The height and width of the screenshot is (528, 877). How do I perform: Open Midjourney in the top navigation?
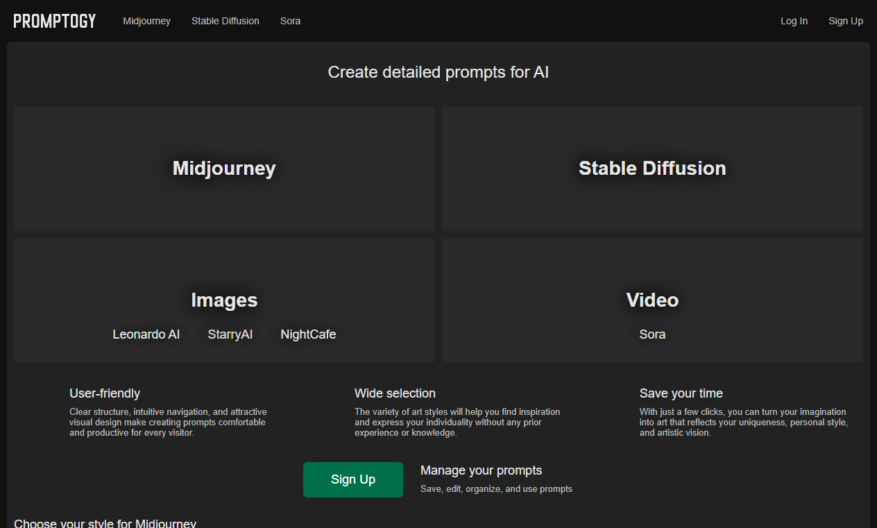point(147,21)
